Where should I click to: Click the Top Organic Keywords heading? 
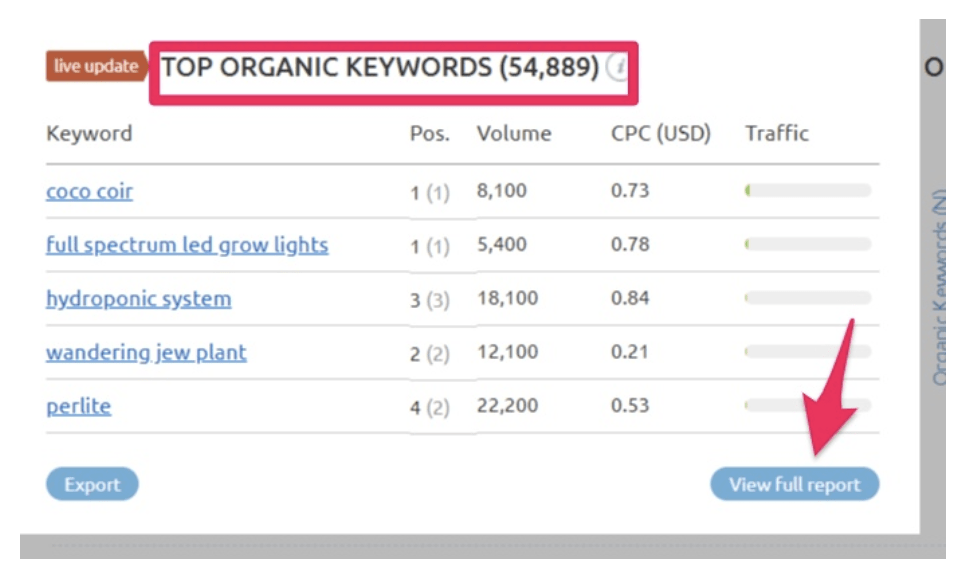click(380, 68)
